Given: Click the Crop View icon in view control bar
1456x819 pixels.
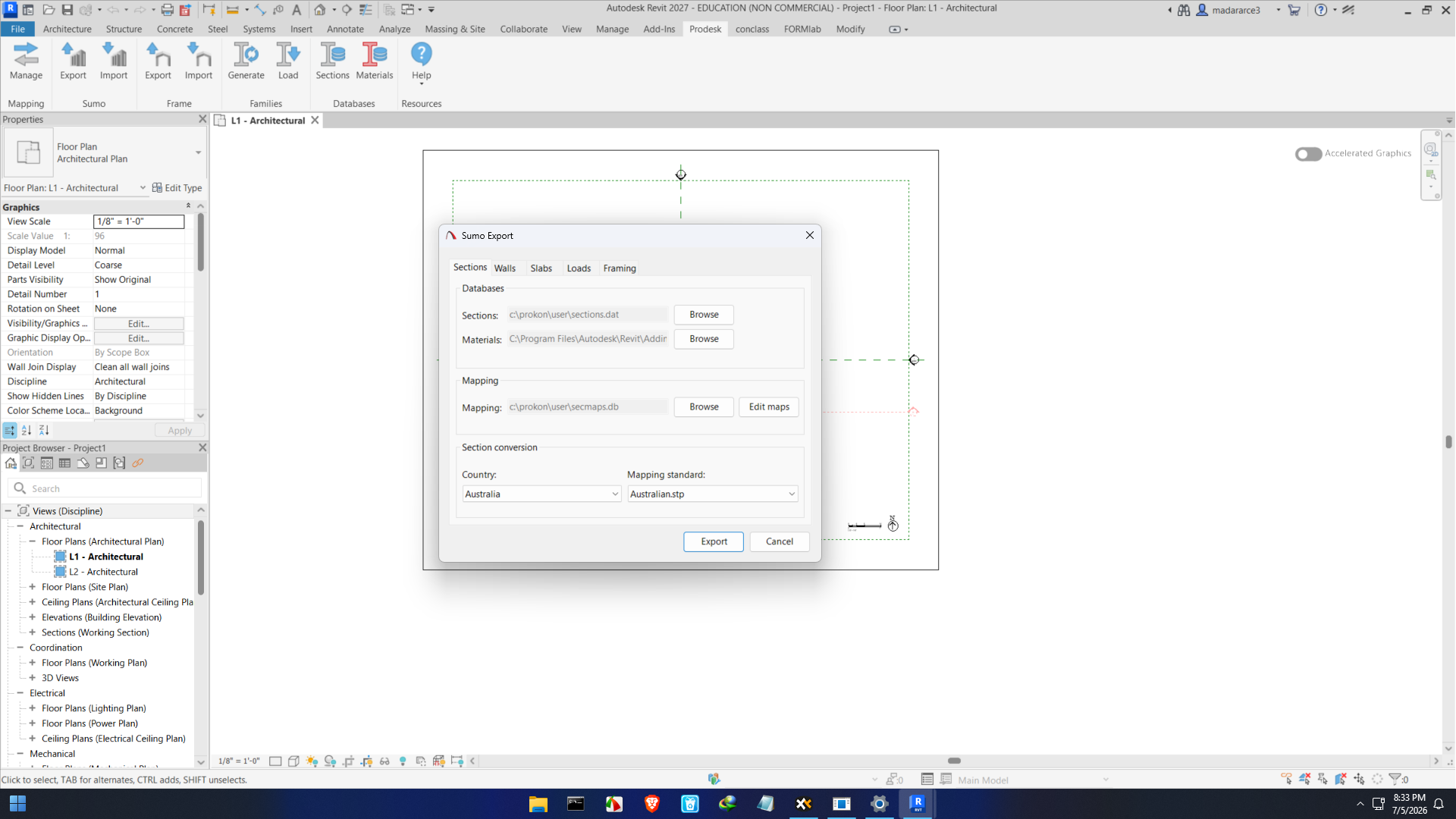Looking at the screenshot, I should (x=348, y=761).
